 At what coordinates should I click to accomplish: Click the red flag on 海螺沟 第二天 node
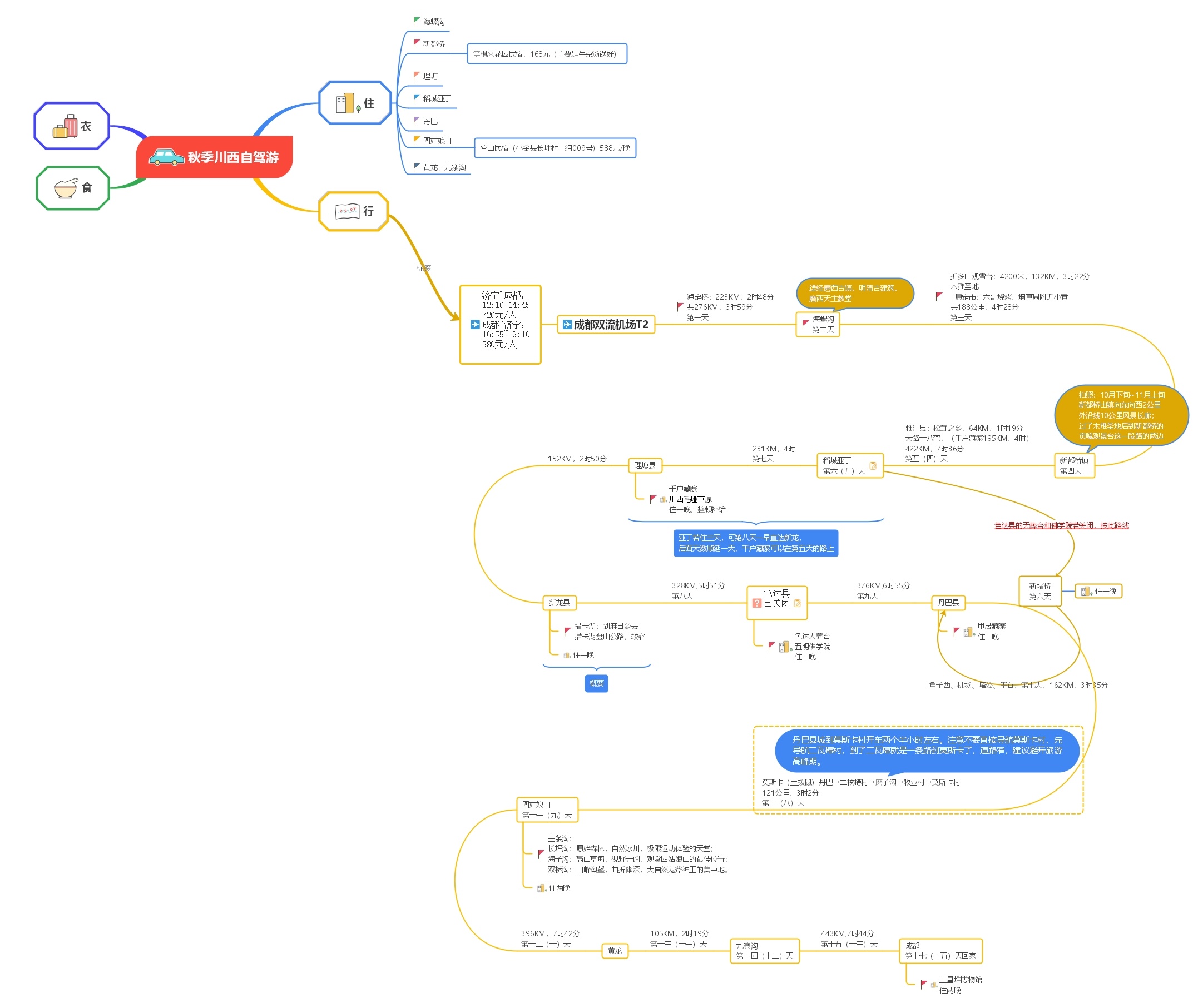[805, 324]
